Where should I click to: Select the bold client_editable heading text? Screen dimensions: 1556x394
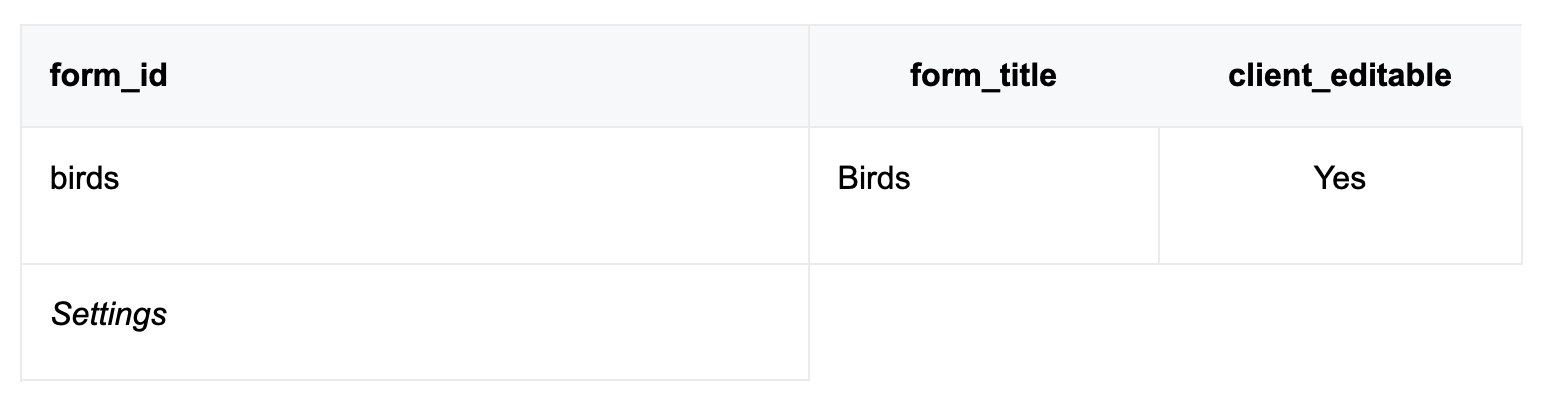point(1340,76)
